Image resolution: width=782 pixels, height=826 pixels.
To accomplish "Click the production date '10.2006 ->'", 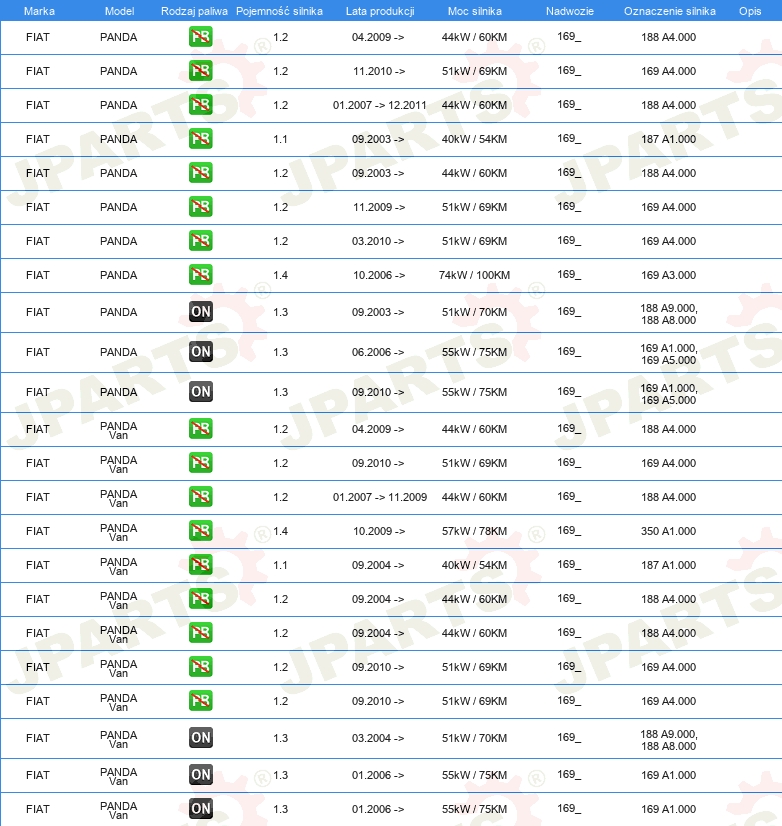I will [379, 275].
